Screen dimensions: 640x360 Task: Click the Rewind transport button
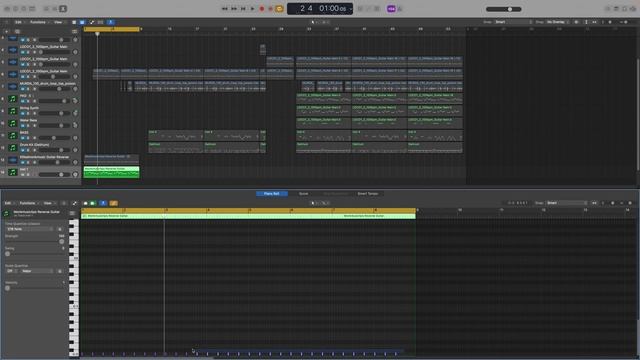click(224, 9)
